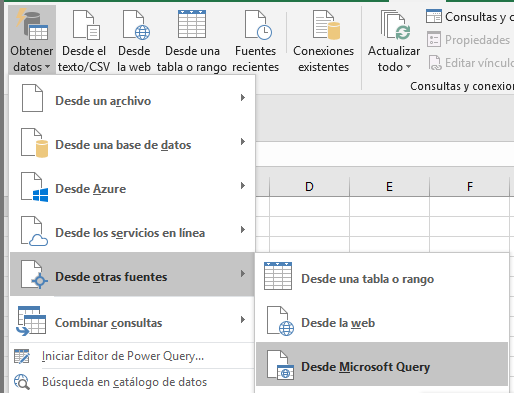Click the ribbon Desde la web globe icon
Image resolution: width=514 pixels, height=393 pixels.
pyautogui.click(x=136, y=25)
